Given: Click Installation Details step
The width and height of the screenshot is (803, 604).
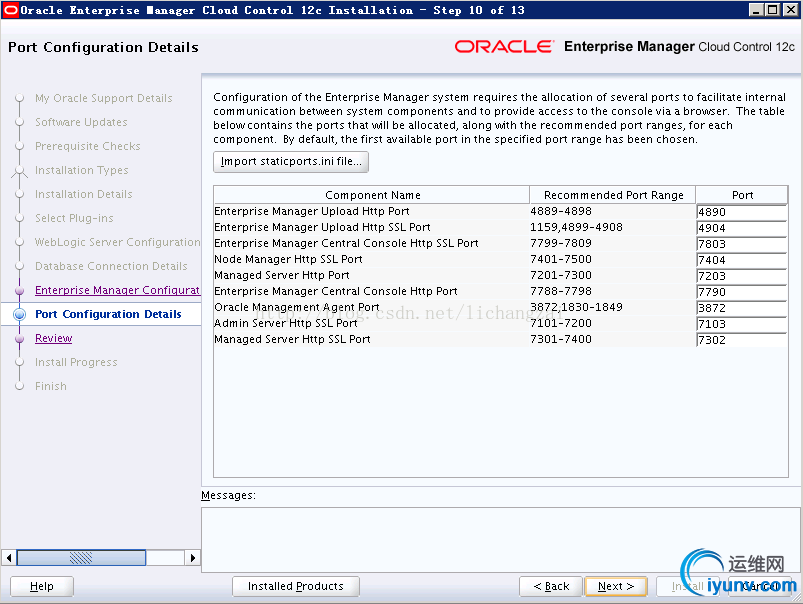Looking at the screenshot, I should 83,194.
